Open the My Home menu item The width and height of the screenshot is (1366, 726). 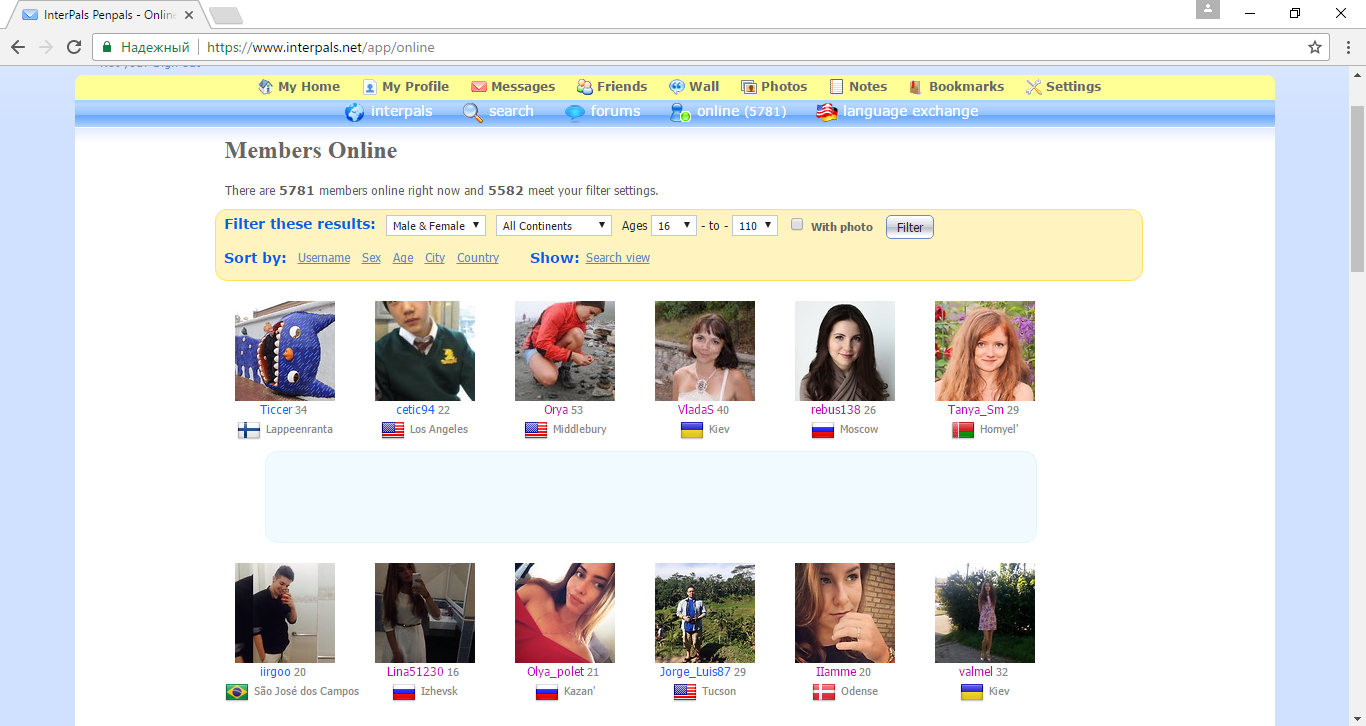pos(309,87)
